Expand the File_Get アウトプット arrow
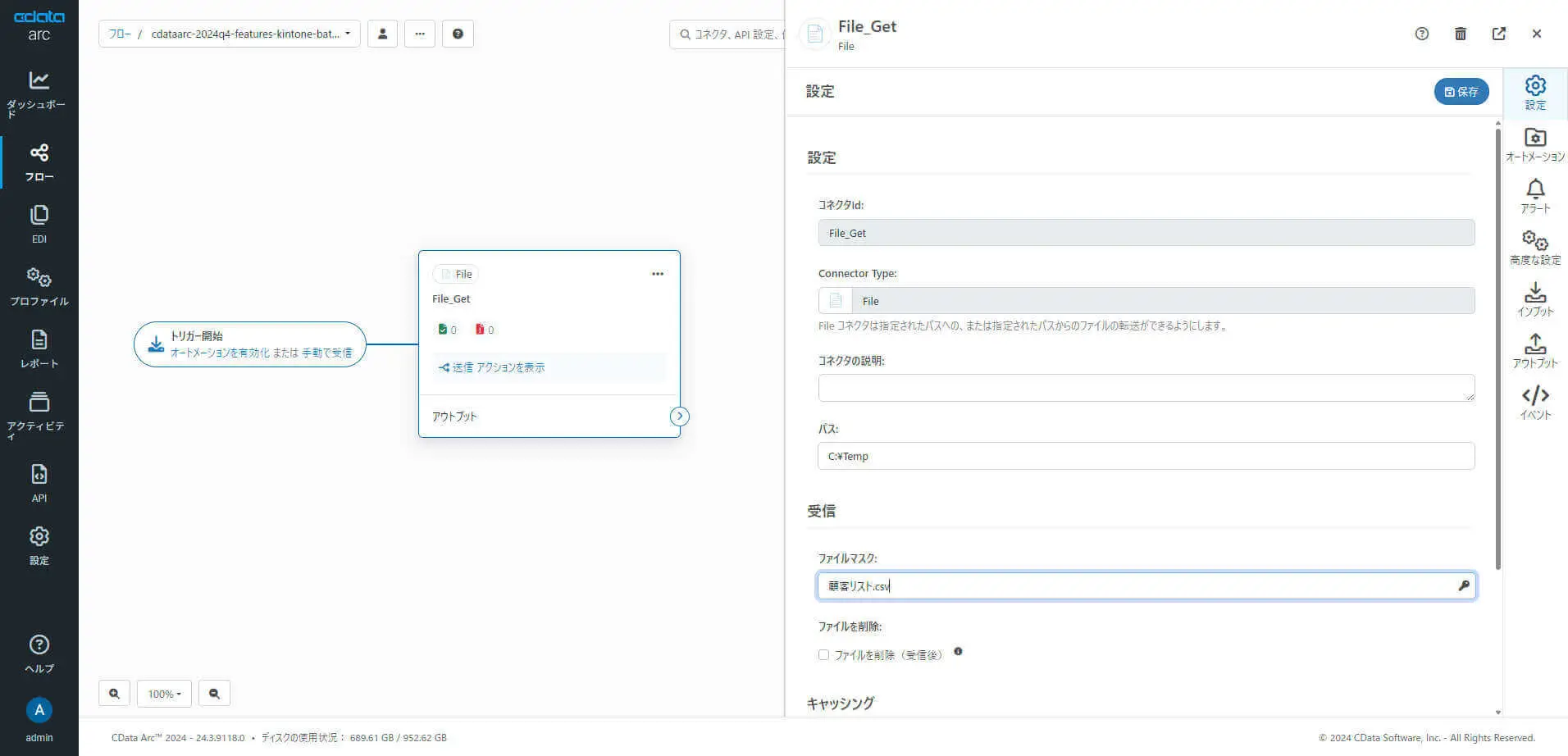 coord(679,417)
